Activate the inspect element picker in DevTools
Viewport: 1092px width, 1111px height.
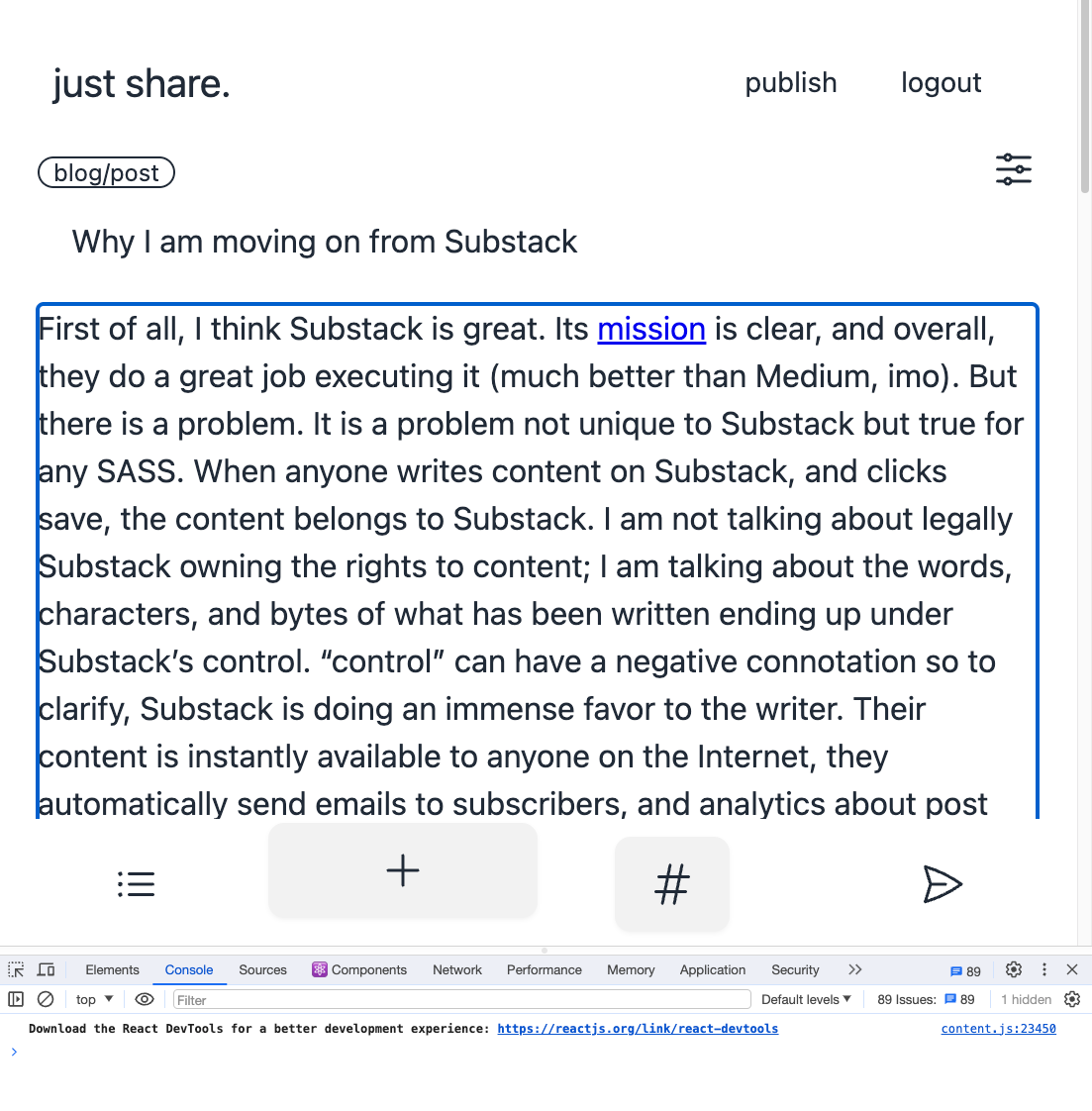(16, 969)
